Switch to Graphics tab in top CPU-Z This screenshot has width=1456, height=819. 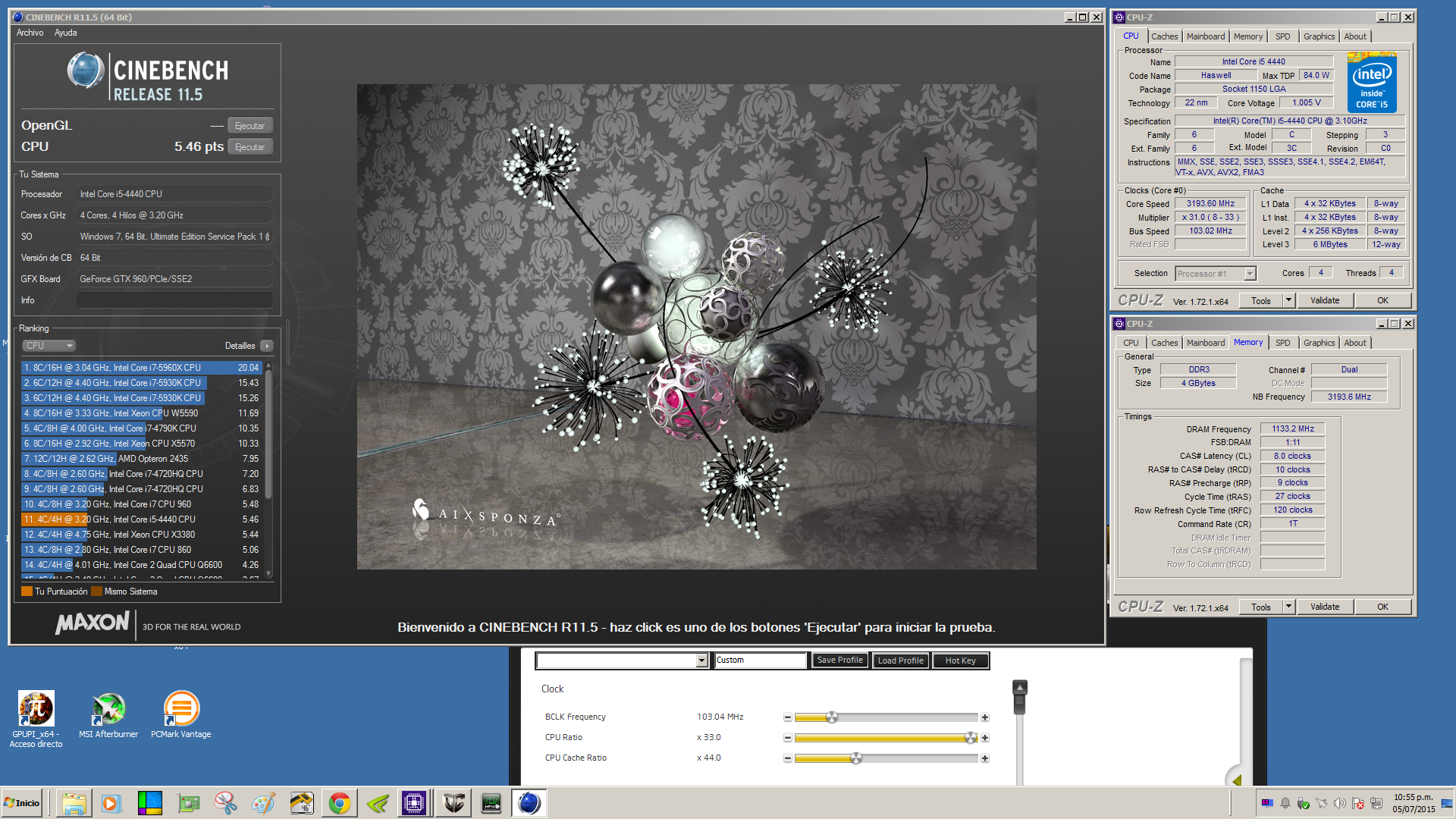pyautogui.click(x=1319, y=36)
